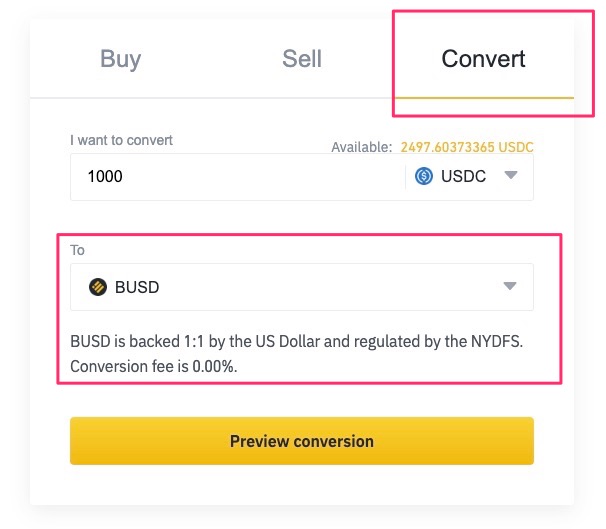Click the "I want to convert" label
Image resolution: width=606 pixels, height=529 pixels.
point(121,140)
